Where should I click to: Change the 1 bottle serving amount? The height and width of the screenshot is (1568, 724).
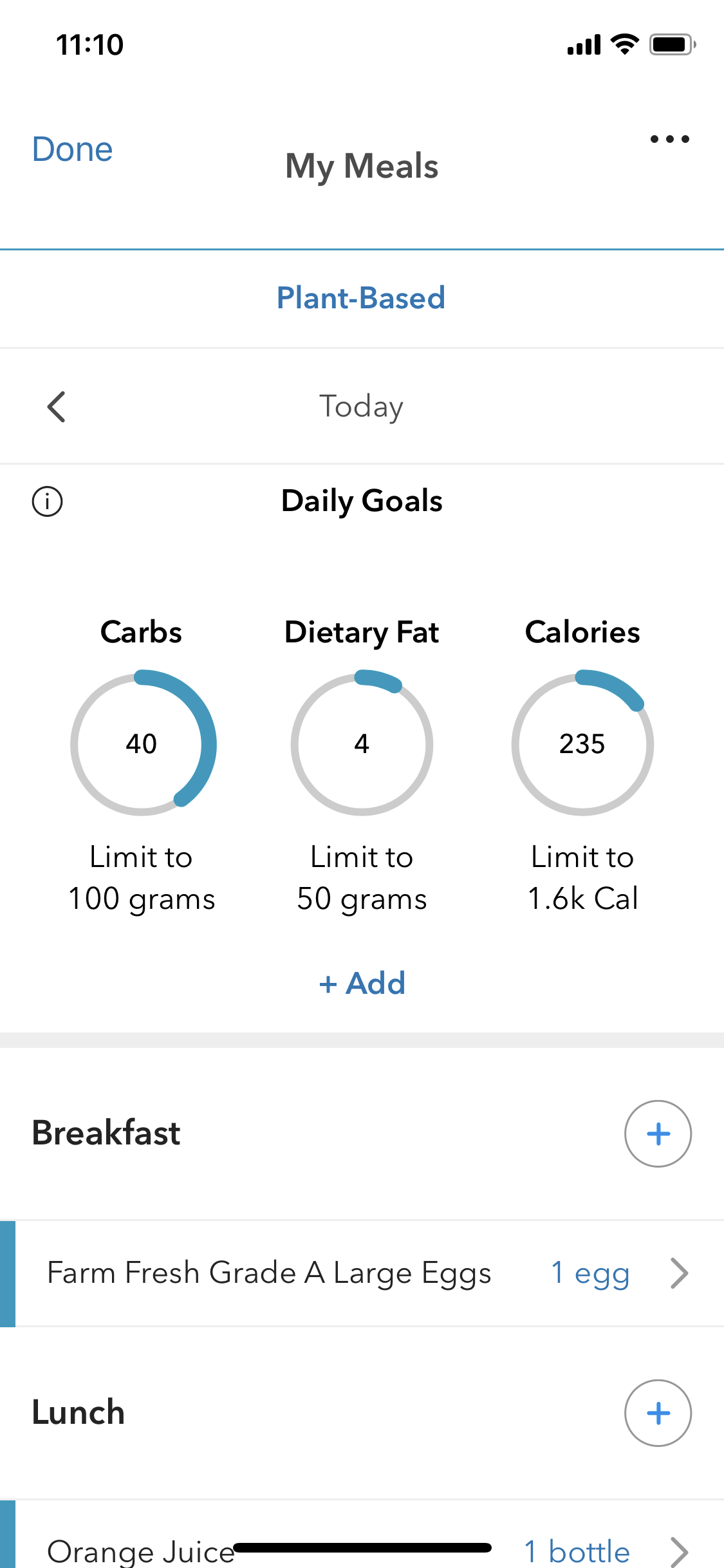coord(577,1552)
